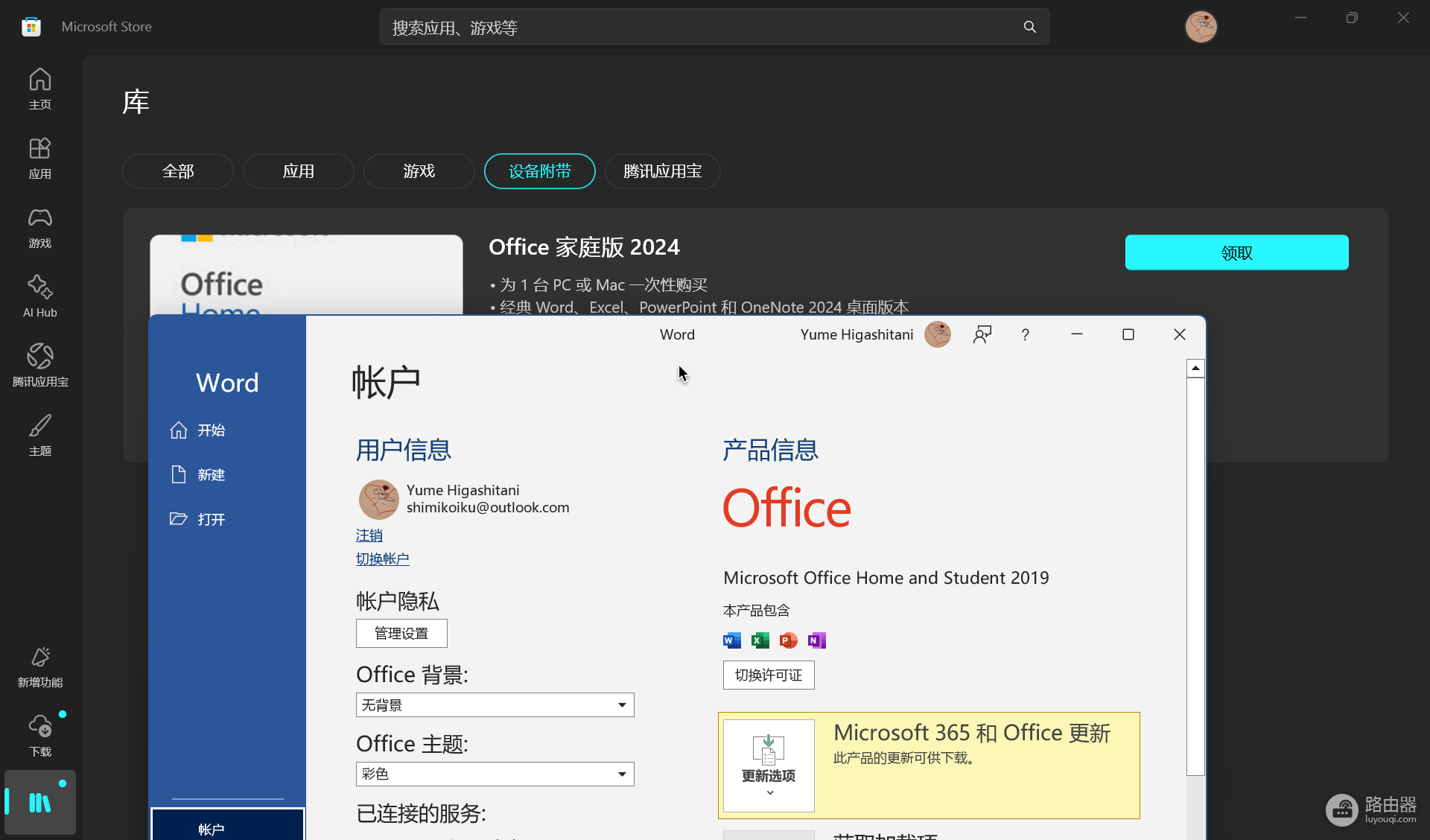The height and width of the screenshot is (840, 1430).
Task: Click the email shimikoiku@outlook.com
Action: [488, 507]
